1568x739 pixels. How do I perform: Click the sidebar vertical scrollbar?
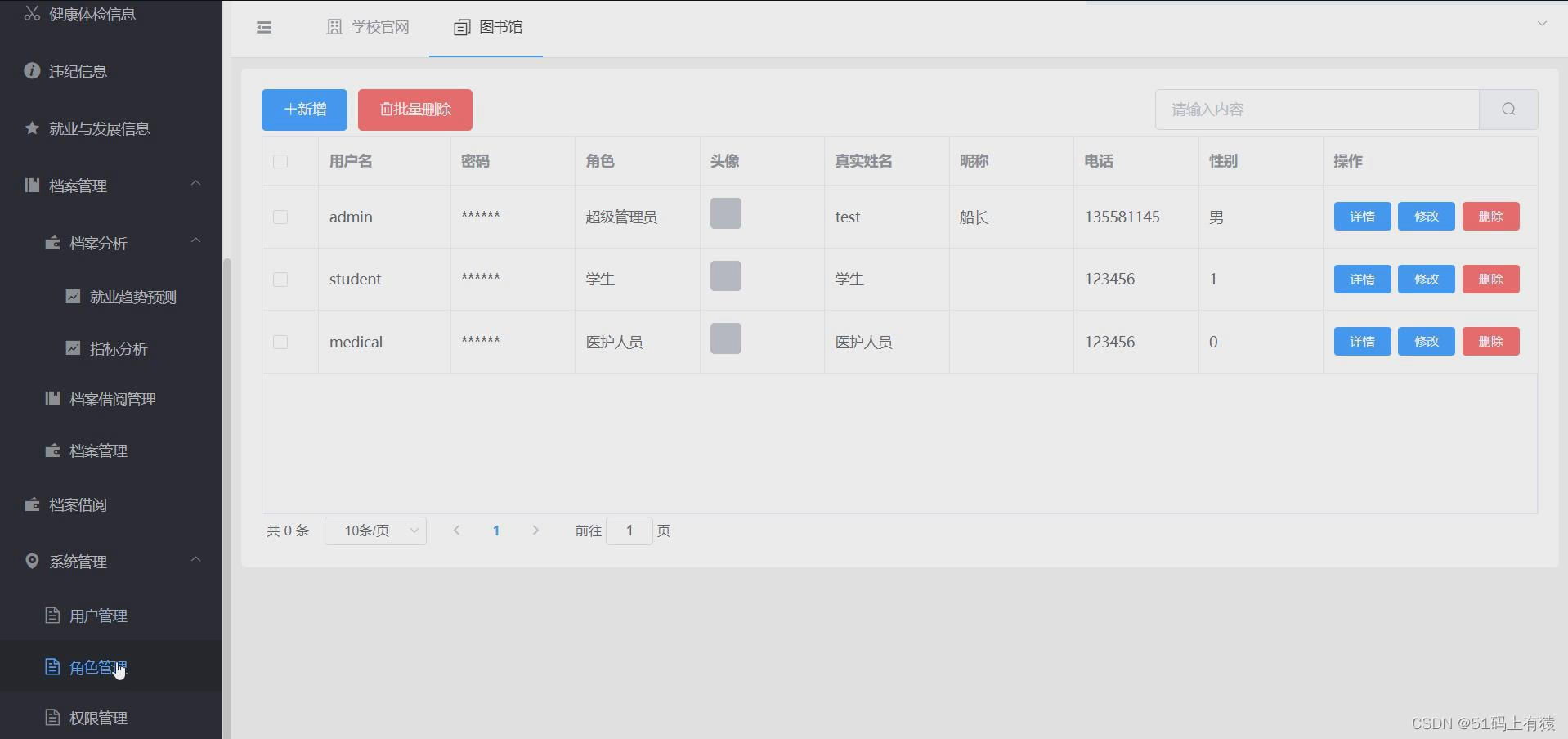(227, 499)
